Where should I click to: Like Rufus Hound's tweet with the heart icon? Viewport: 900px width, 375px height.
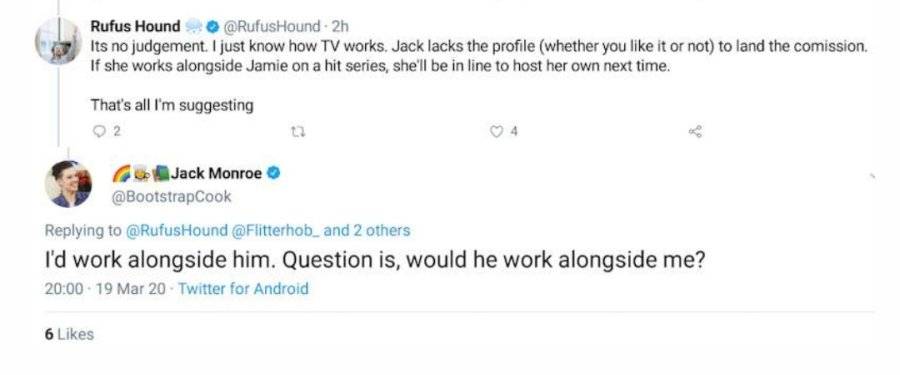496,132
